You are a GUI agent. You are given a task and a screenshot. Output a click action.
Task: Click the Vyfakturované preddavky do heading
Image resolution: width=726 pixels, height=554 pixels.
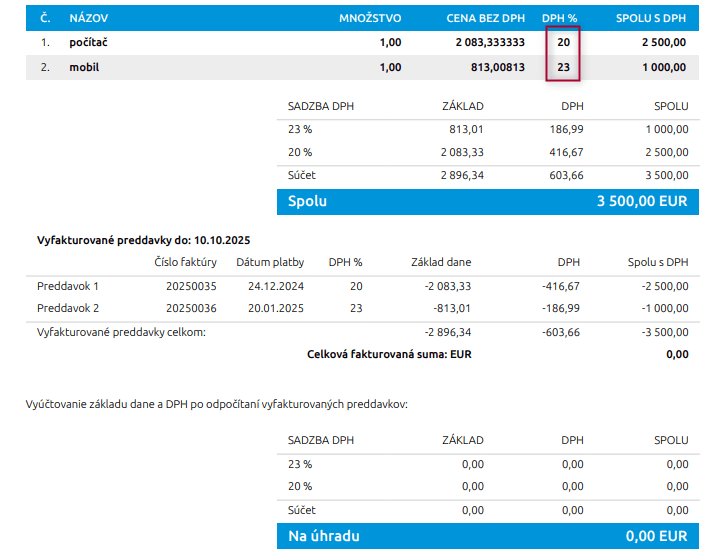coord(143,240)
